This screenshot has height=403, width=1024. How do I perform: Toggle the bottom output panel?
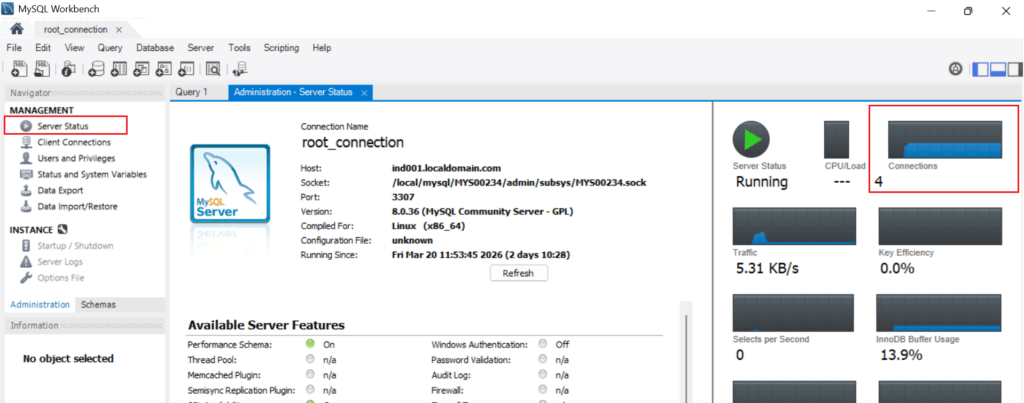pyautogui.click(x=998, y=69)
